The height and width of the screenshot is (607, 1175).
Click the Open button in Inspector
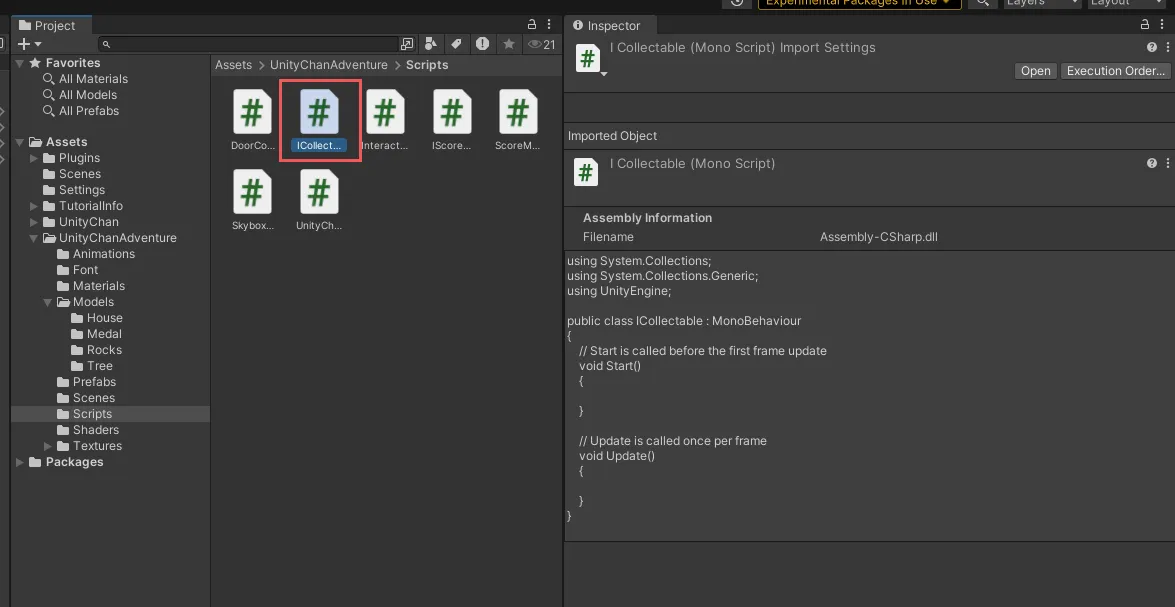click(1035, 71)
